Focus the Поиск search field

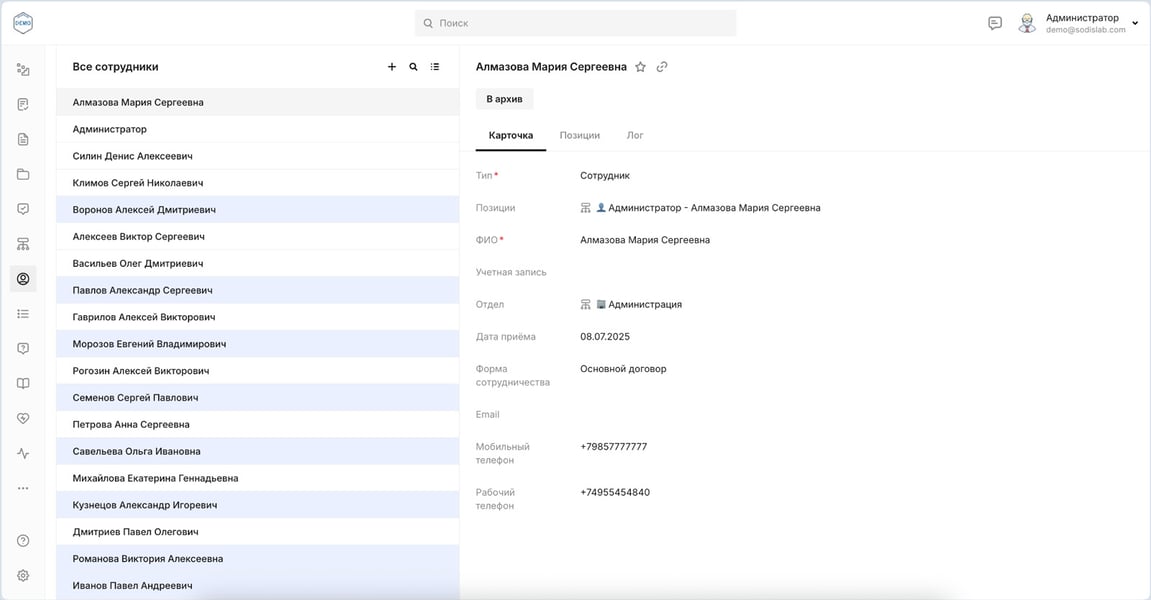coord(576,24)
